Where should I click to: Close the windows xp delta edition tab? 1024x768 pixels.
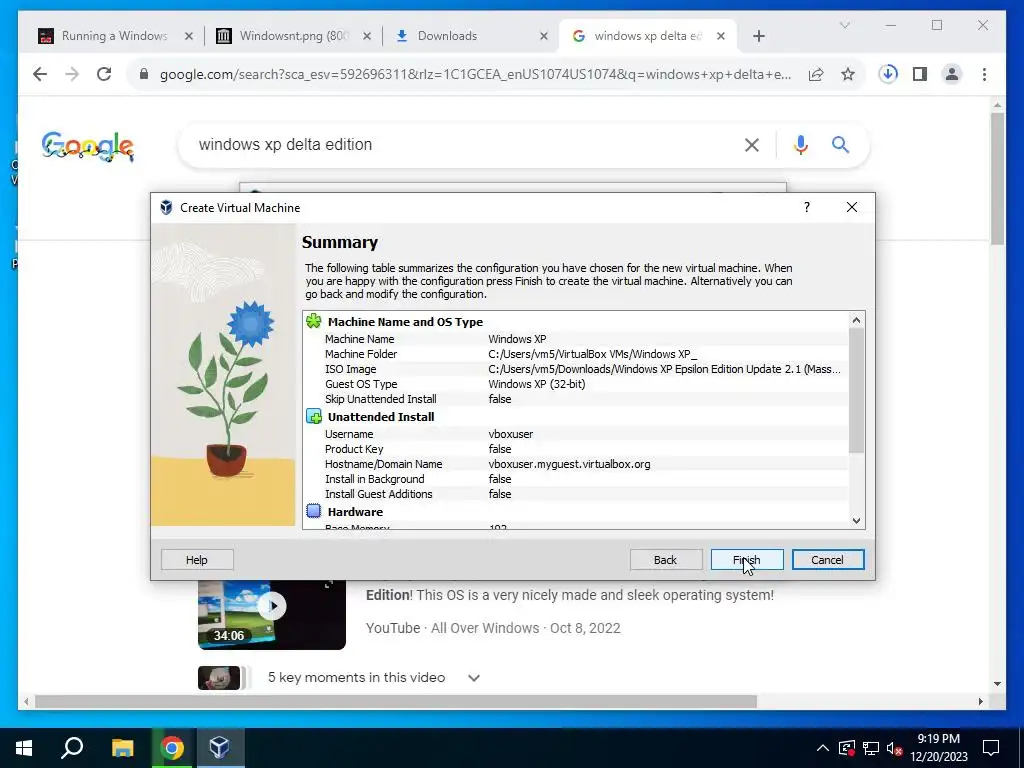pyautogui.click(x=721, y=36)
